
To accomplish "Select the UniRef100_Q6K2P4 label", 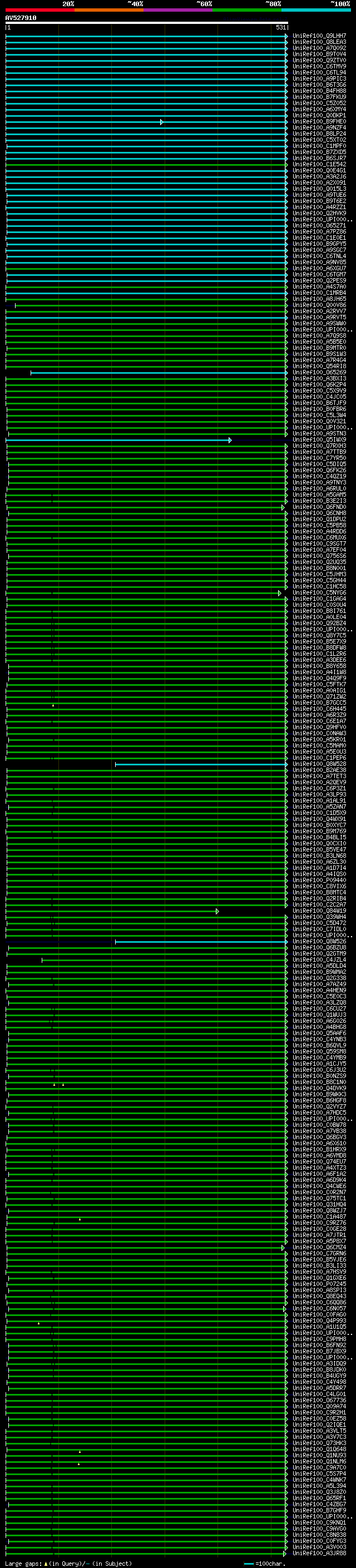I will pyautogui.click(x=319, y=385).
